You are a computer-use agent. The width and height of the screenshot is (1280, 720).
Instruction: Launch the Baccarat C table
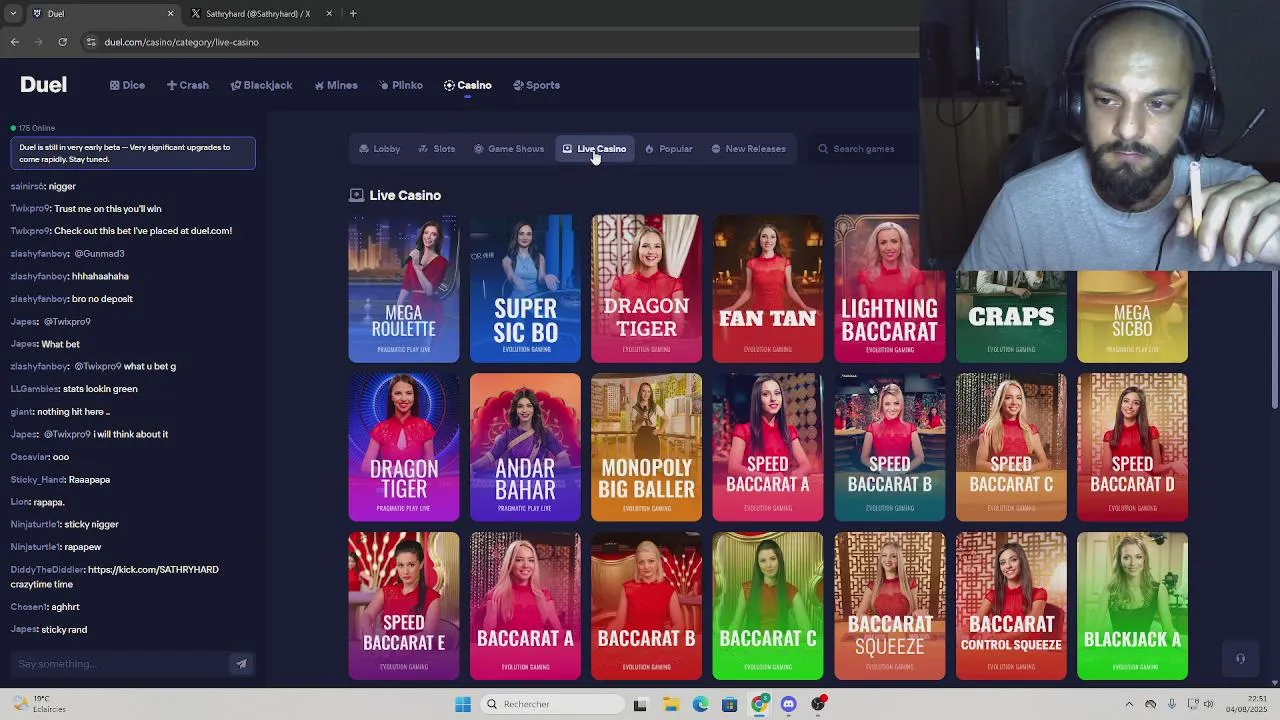tap(768, 606)
